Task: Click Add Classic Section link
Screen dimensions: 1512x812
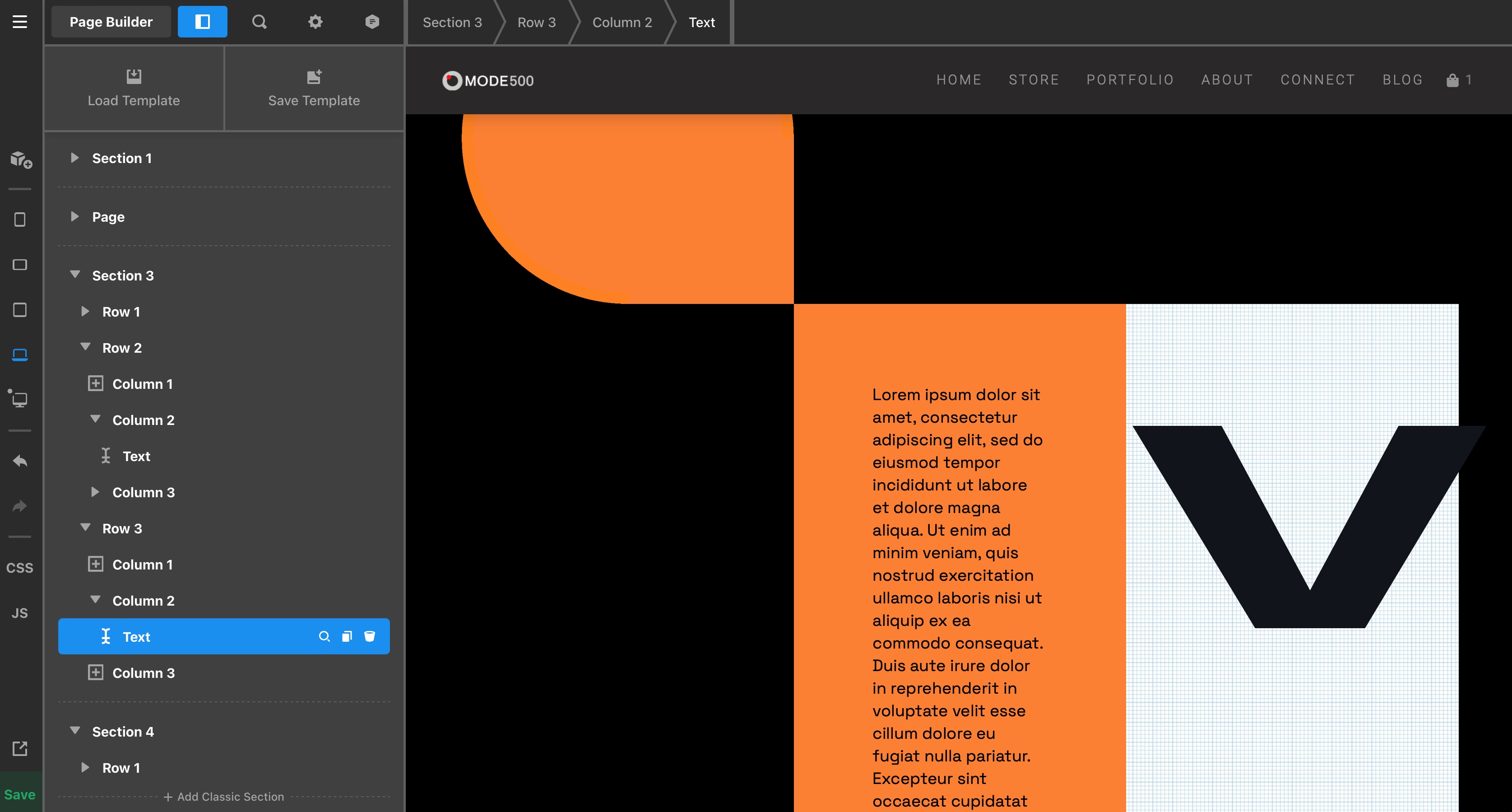Action: pyautogui.click(x=223, y=797)
